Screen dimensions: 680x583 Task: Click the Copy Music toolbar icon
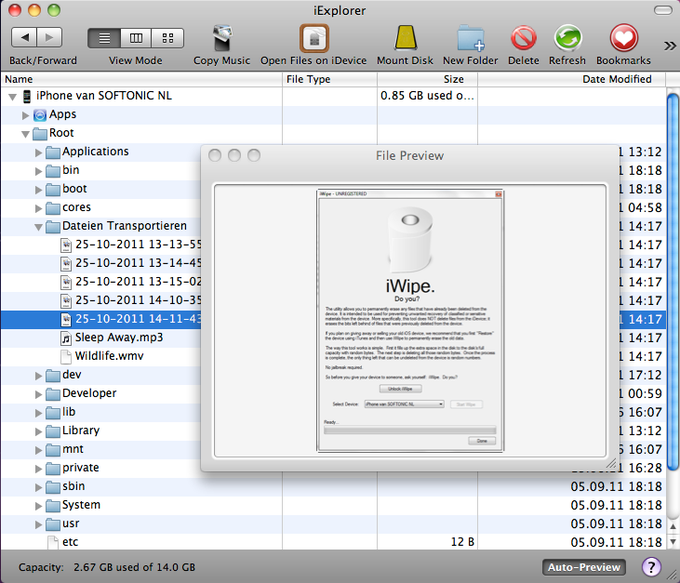coord(222,38)
